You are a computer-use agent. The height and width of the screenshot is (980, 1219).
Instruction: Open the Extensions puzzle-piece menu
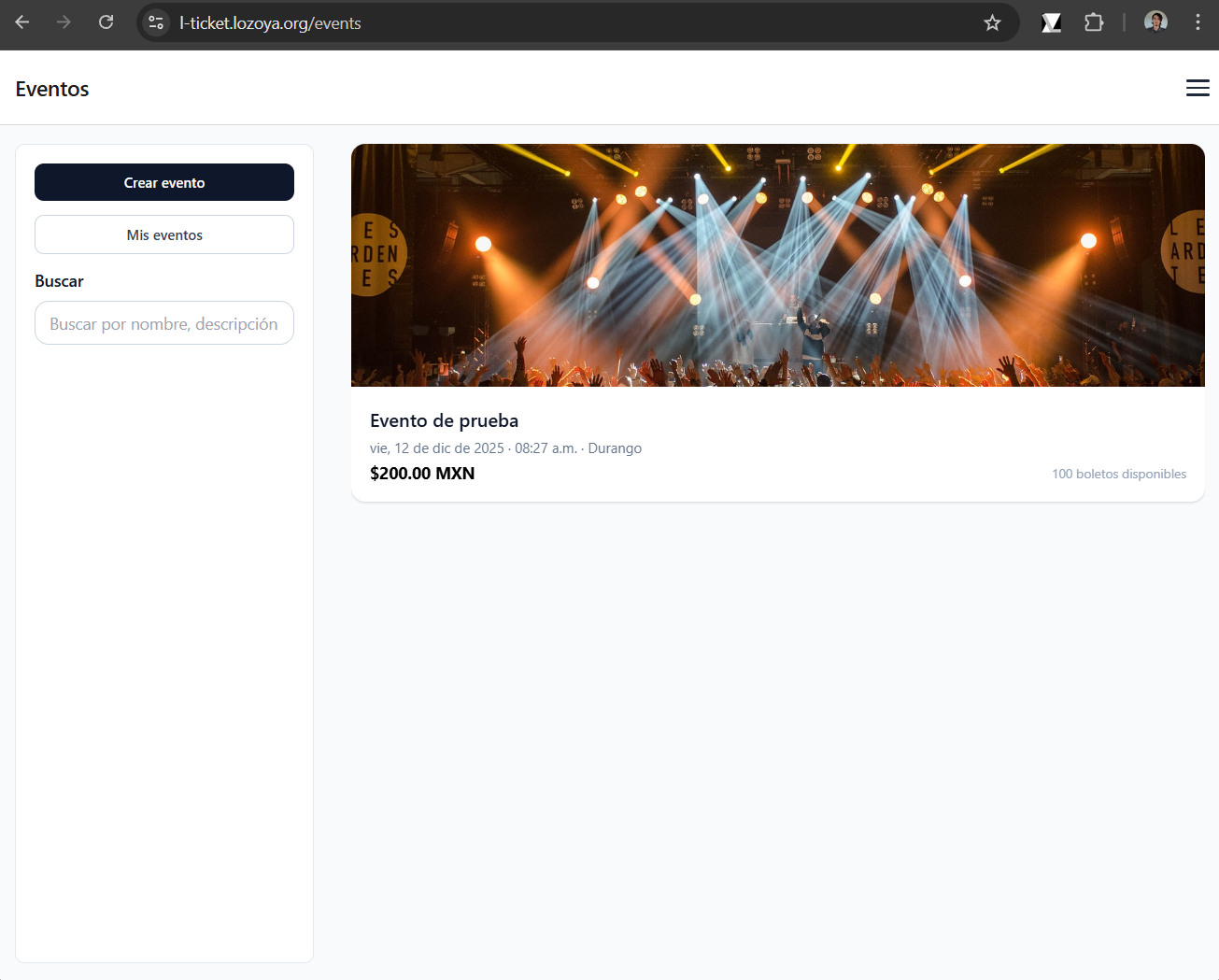tap(1094, 22)
